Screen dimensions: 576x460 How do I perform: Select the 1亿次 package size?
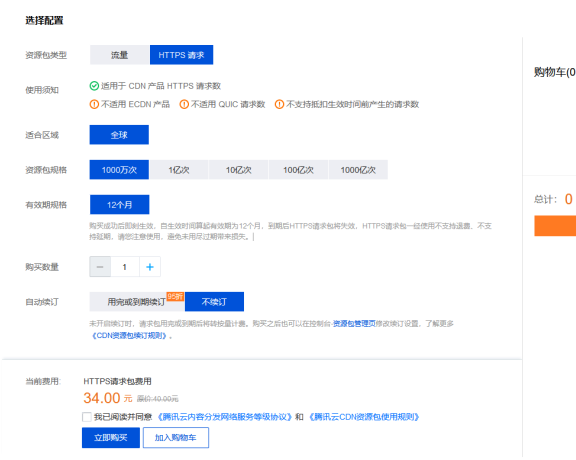[x=179, y=170]
